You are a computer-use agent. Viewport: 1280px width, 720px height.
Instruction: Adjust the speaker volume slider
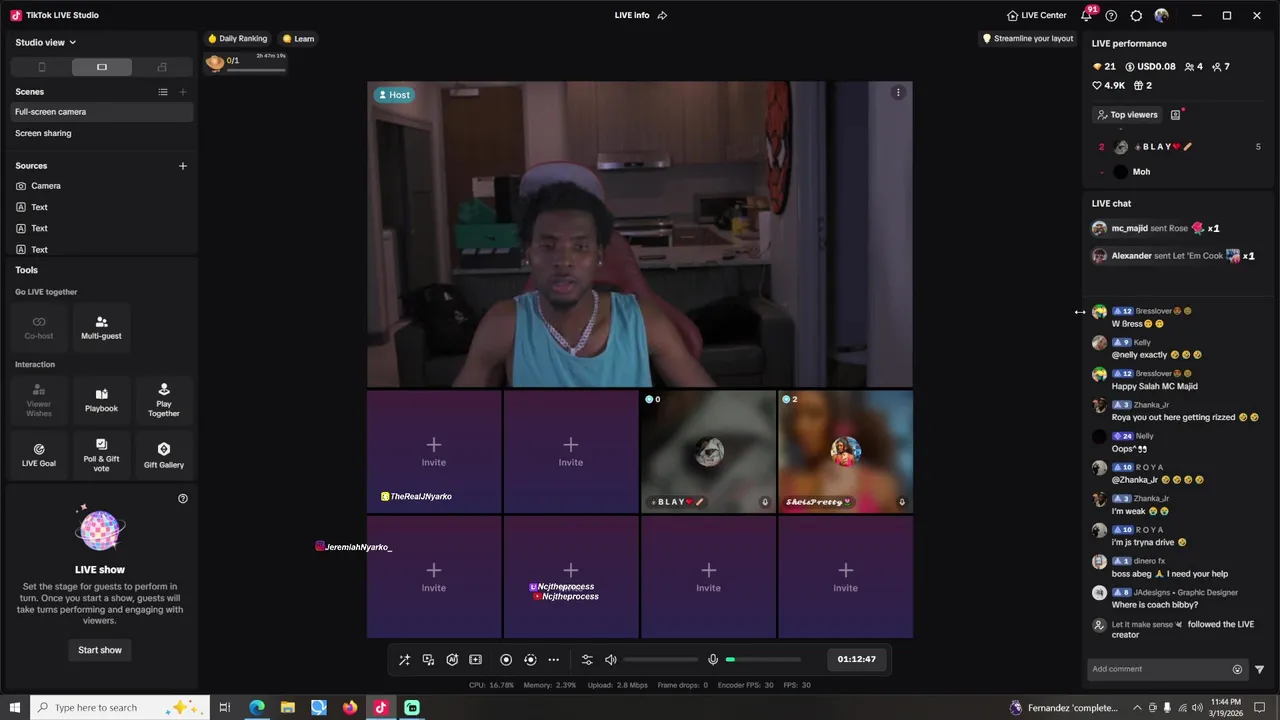point(661,660)
